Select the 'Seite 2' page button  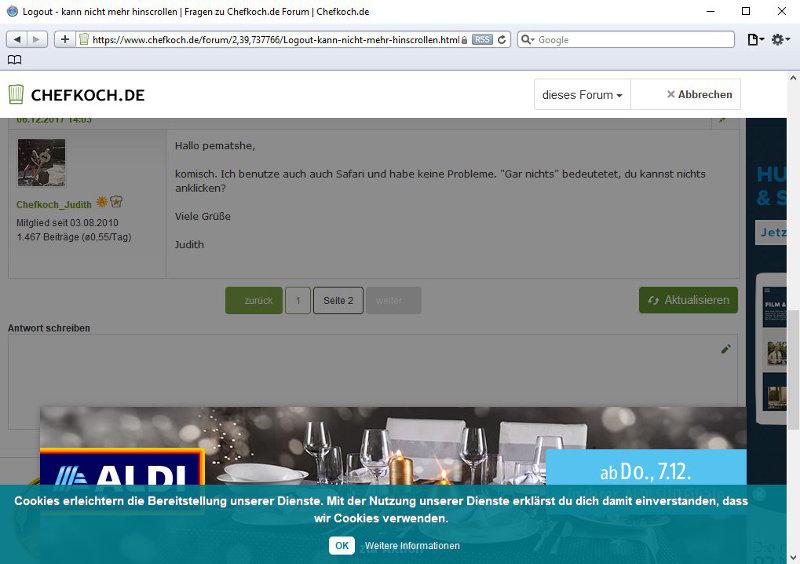click(x=338, y=300)
